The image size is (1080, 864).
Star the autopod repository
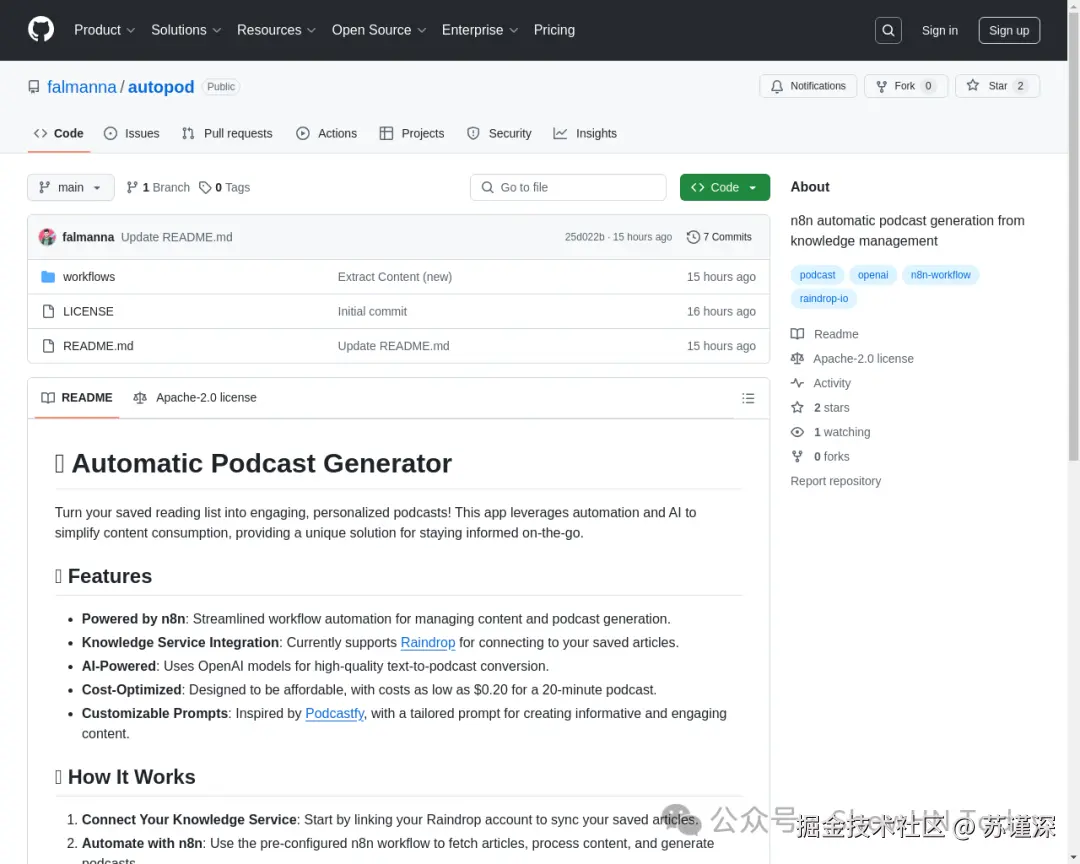tap(997, 86)
